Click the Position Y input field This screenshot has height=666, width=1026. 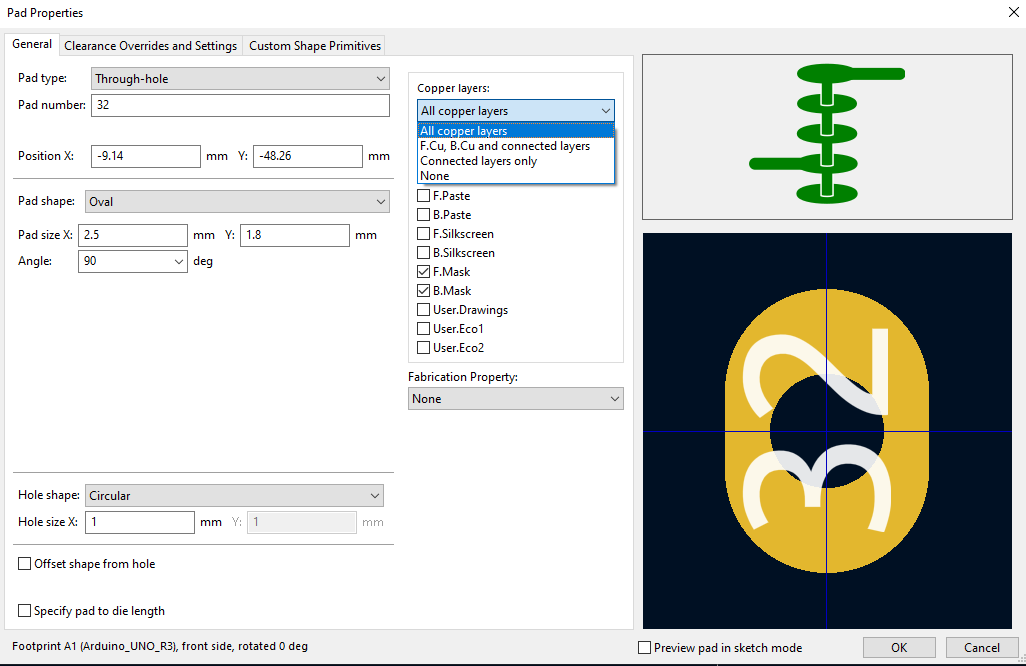pos(308,156)
